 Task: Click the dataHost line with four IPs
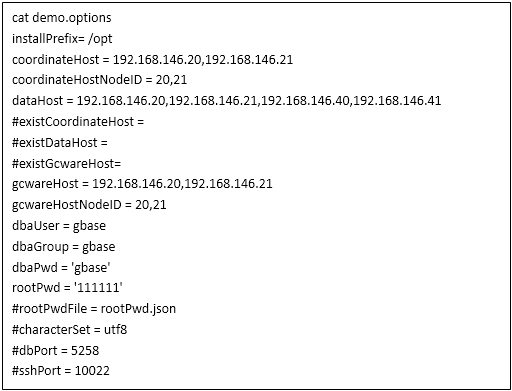click(227, 101)
